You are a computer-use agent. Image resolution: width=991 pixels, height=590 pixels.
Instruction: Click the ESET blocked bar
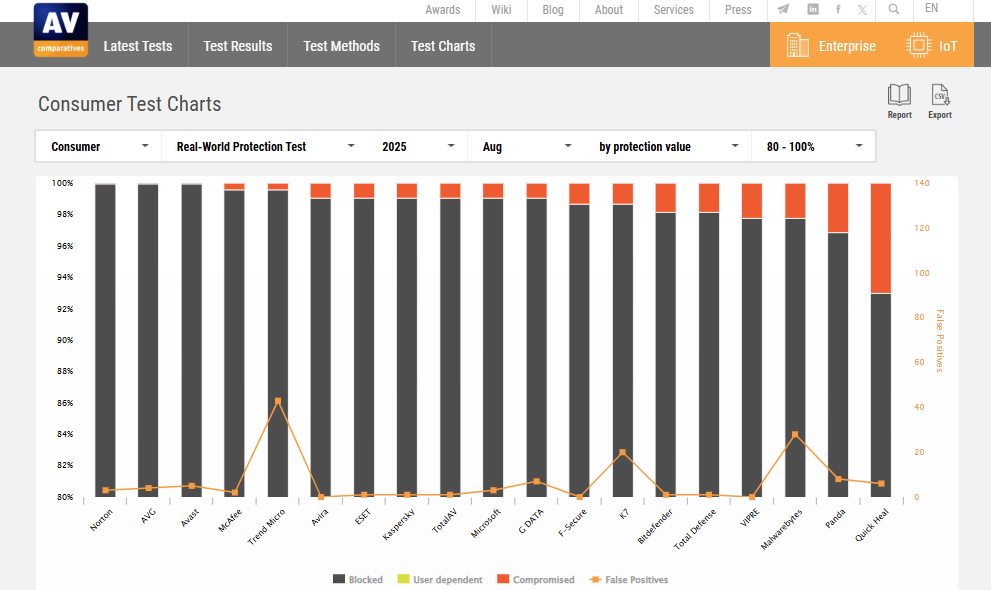364,347
